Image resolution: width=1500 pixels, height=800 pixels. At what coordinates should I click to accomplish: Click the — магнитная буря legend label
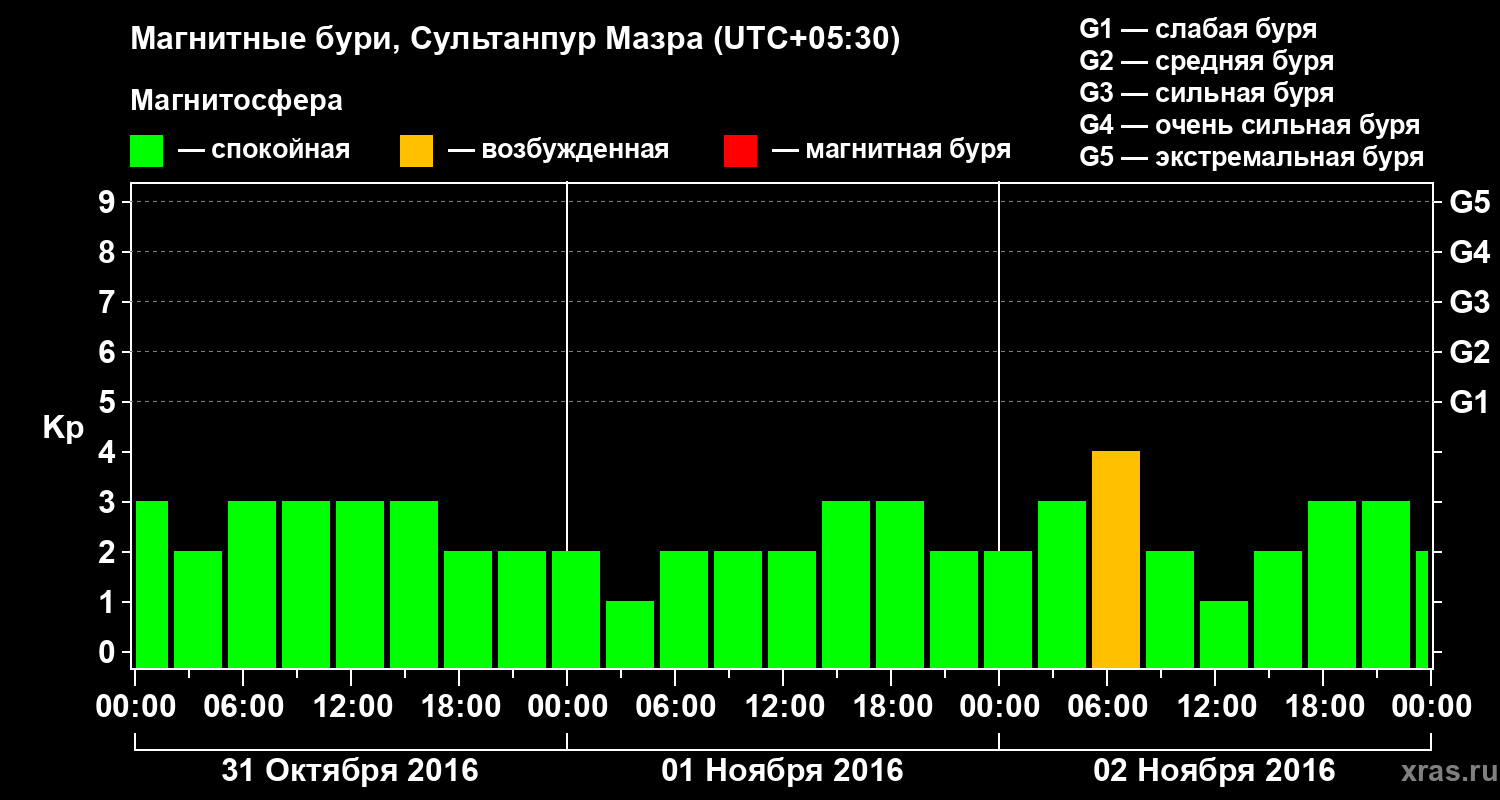point(892,151)
